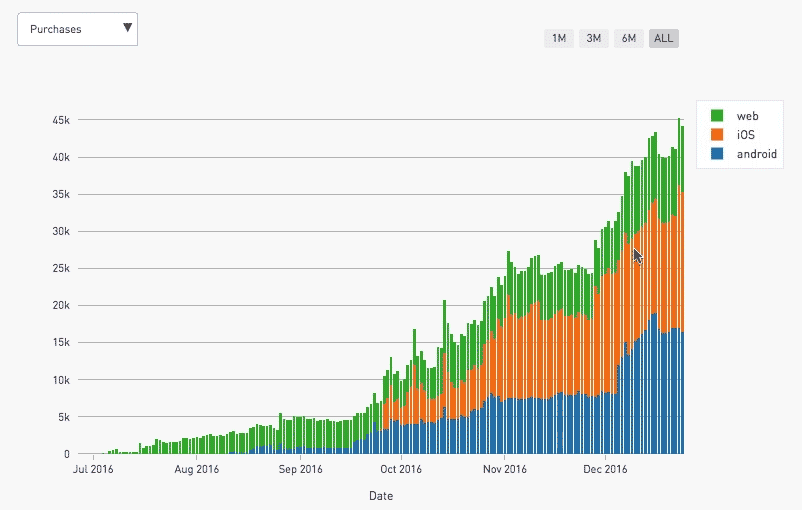Select the ALL time range
This screenshot has width=802, height=510.
tap(663, 38)
